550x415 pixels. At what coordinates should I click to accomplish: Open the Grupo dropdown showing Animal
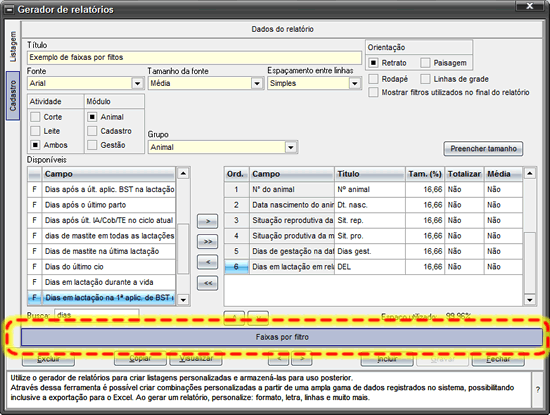(290, 147)
